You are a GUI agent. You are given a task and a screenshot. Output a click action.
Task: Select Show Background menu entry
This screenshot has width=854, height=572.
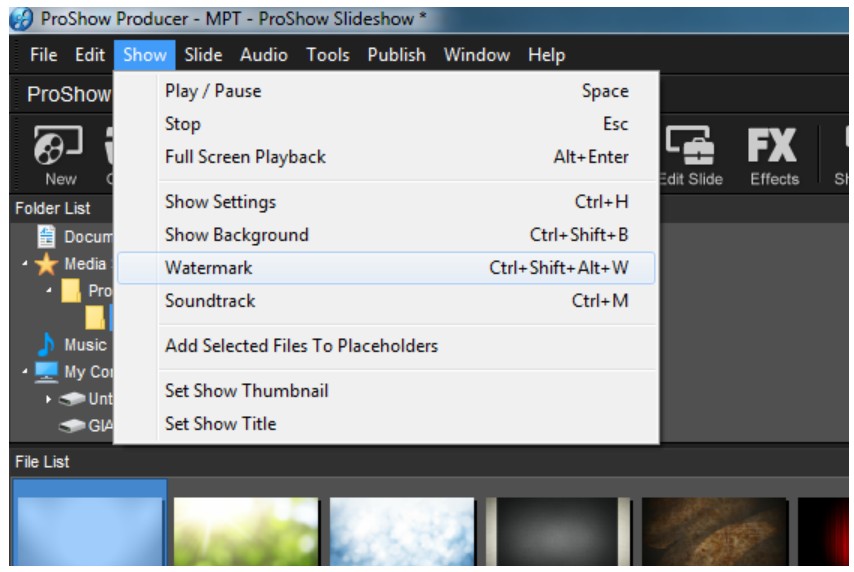(386, 235)
